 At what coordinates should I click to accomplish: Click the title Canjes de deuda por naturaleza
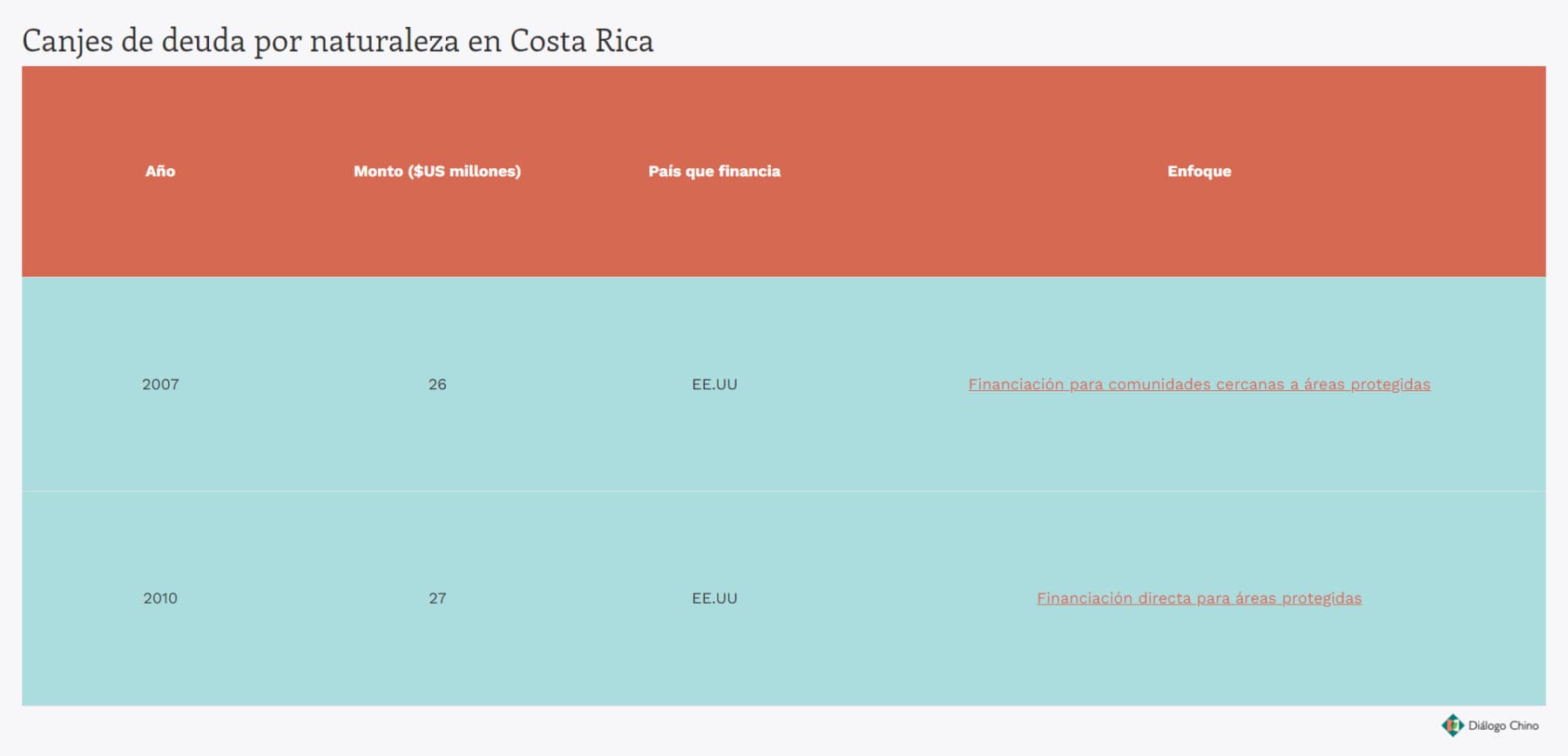click(x=240, y=41)
